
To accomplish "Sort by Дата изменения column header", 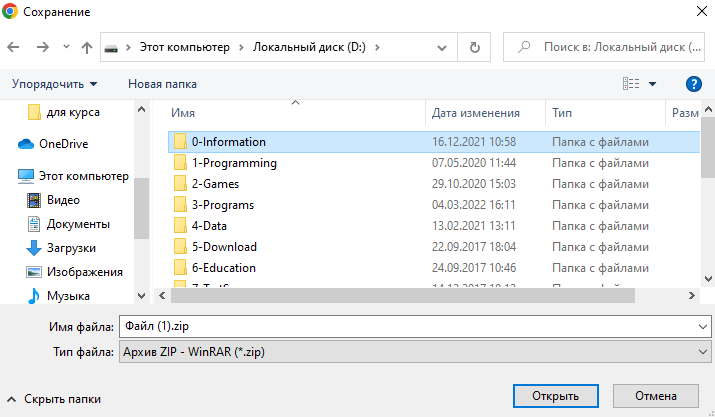I will [x=475, y=113].
